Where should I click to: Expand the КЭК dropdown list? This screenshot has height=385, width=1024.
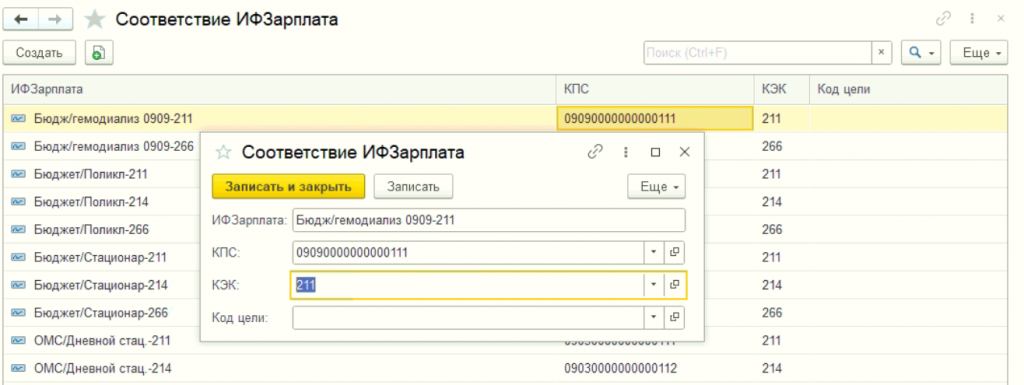click(x=654, y=285)
